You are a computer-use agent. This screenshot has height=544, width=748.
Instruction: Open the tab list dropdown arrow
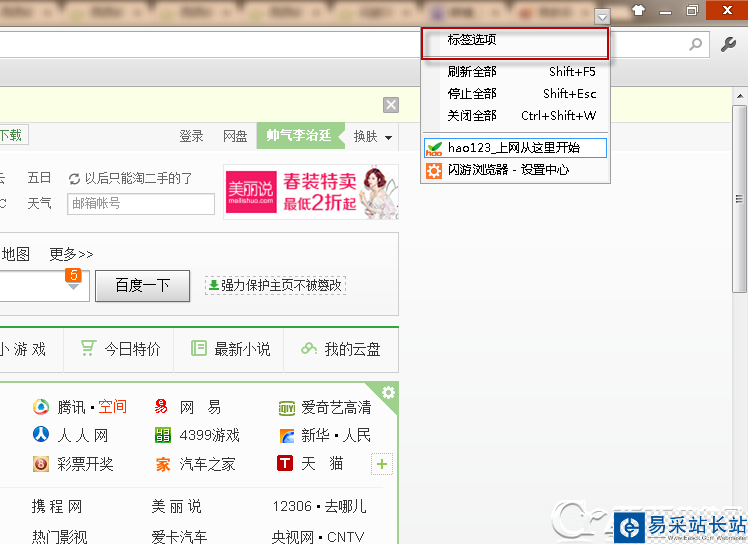(x=602, y=17)
